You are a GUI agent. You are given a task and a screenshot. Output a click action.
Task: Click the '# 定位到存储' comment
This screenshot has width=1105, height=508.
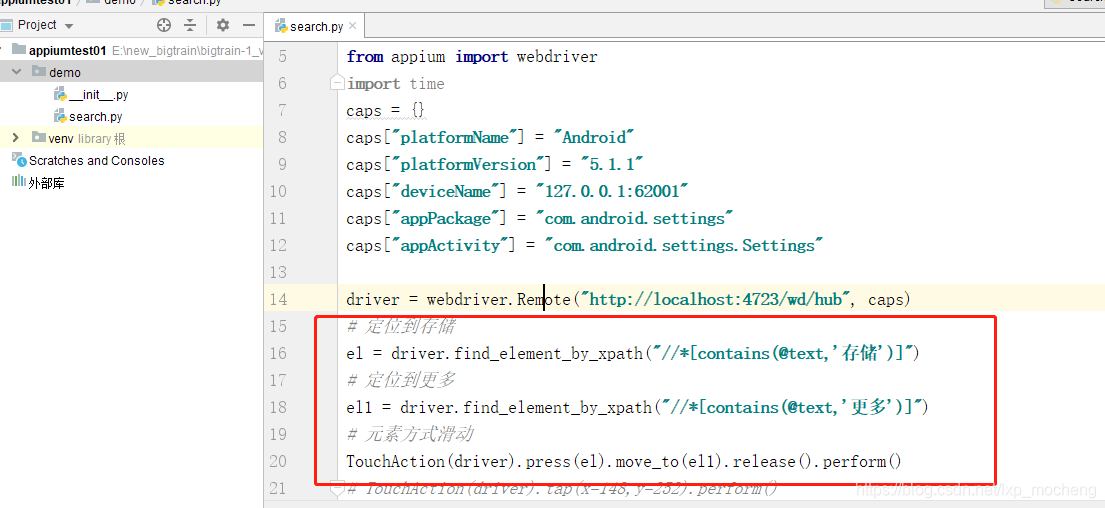tap(401, 327)
